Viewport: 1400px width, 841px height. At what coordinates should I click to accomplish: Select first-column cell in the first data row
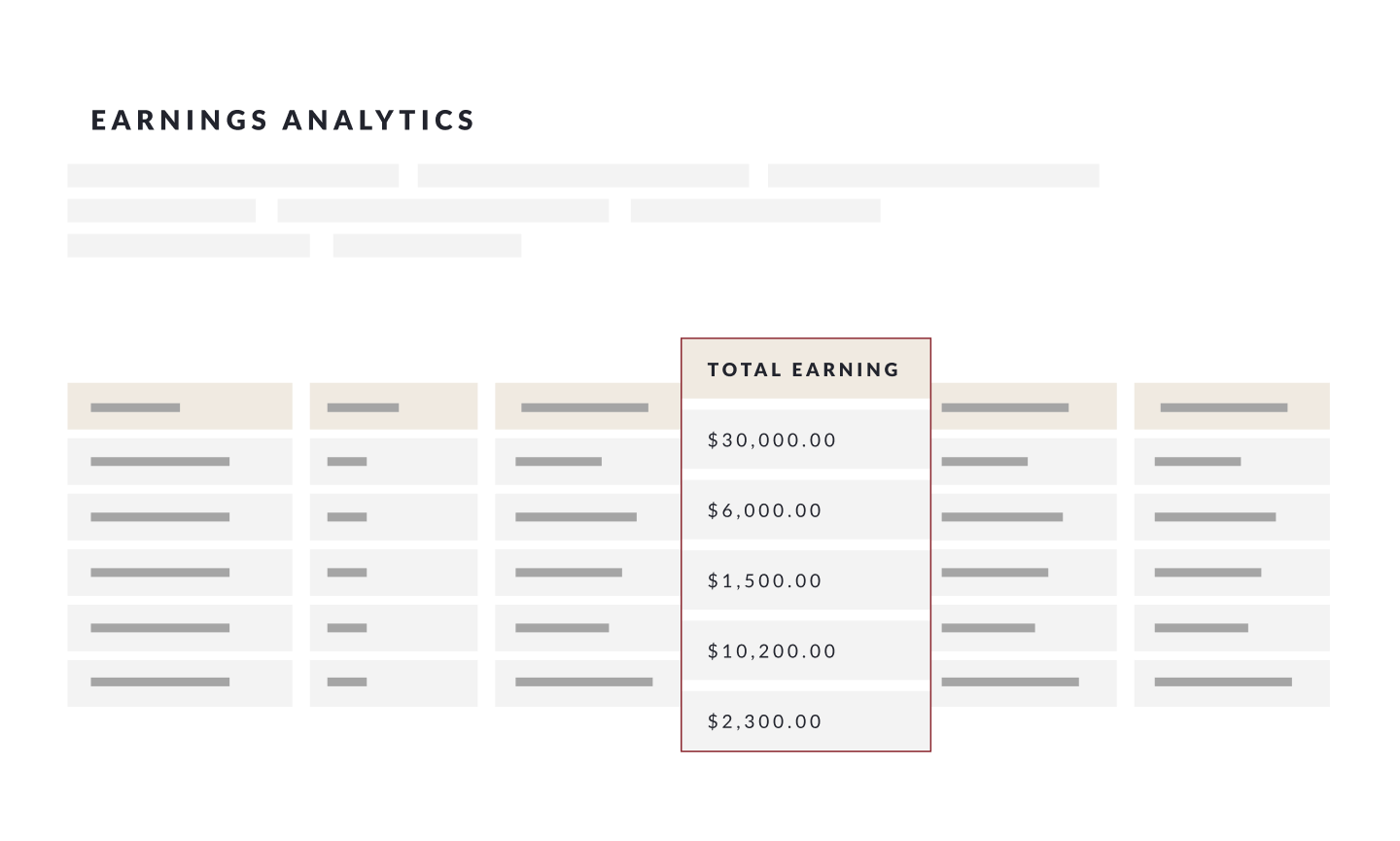(179, 462)
